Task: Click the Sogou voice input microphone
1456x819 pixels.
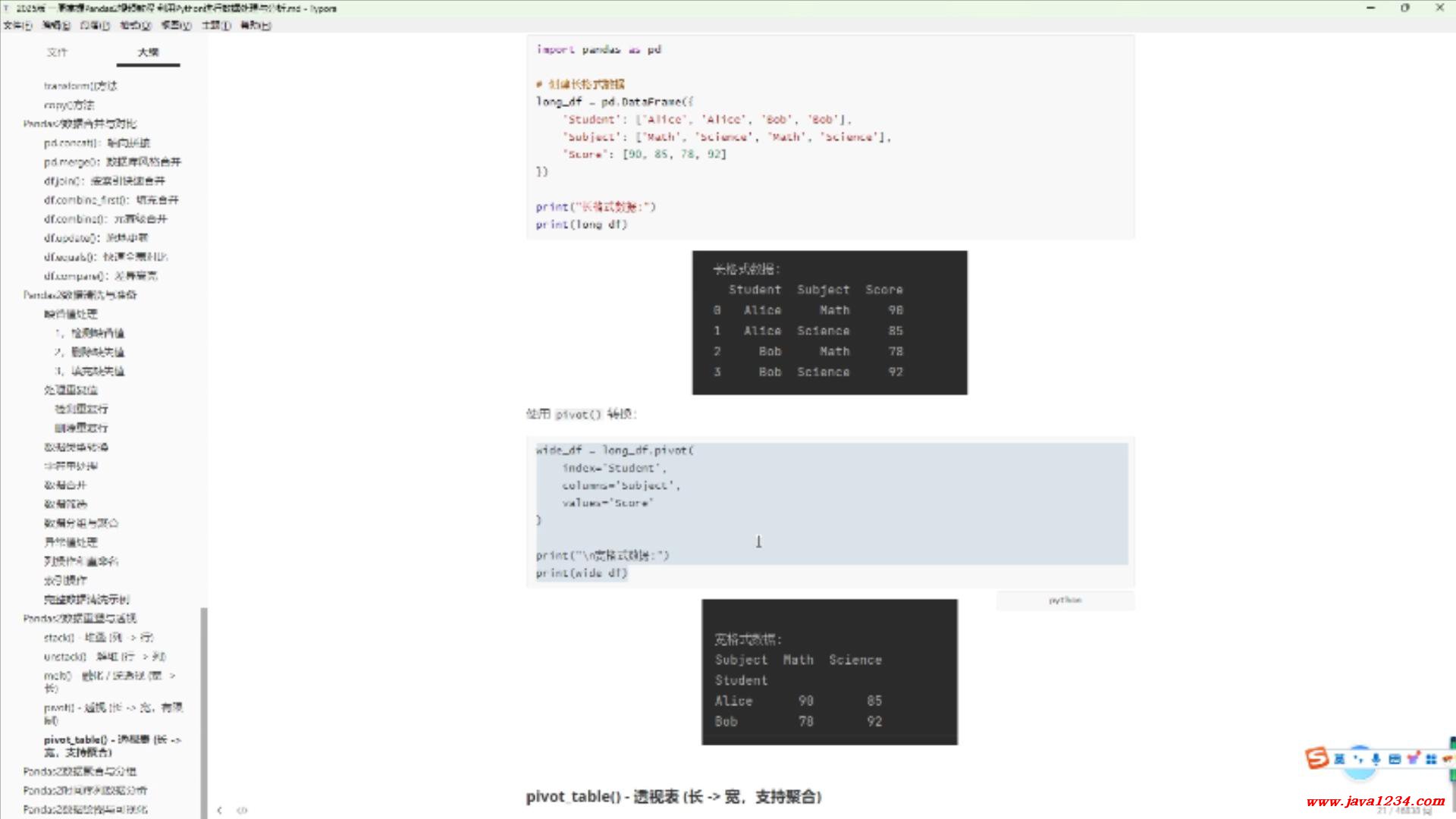Action: [1376, 758]
